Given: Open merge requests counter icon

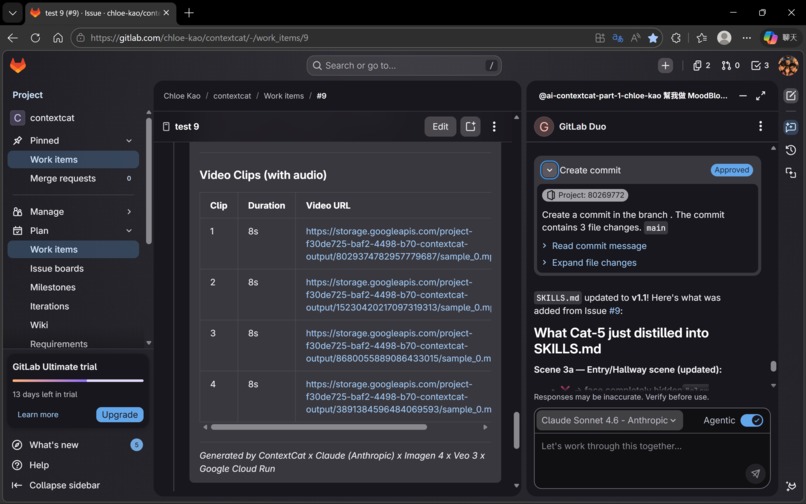Looking at the screenshot, I should click(730, 65).
